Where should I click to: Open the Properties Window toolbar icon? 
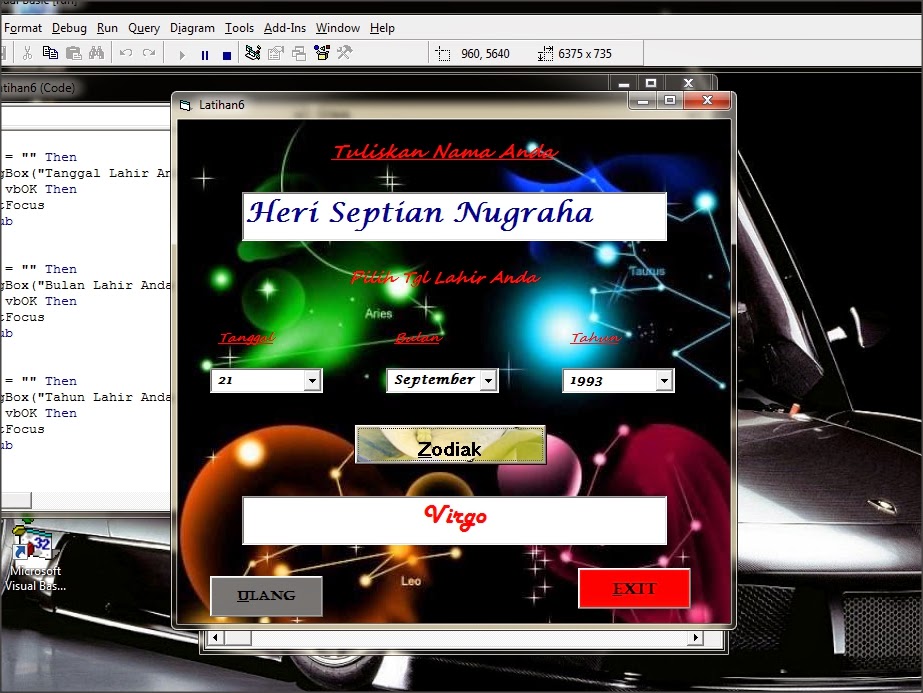click(x=274, y=53)
